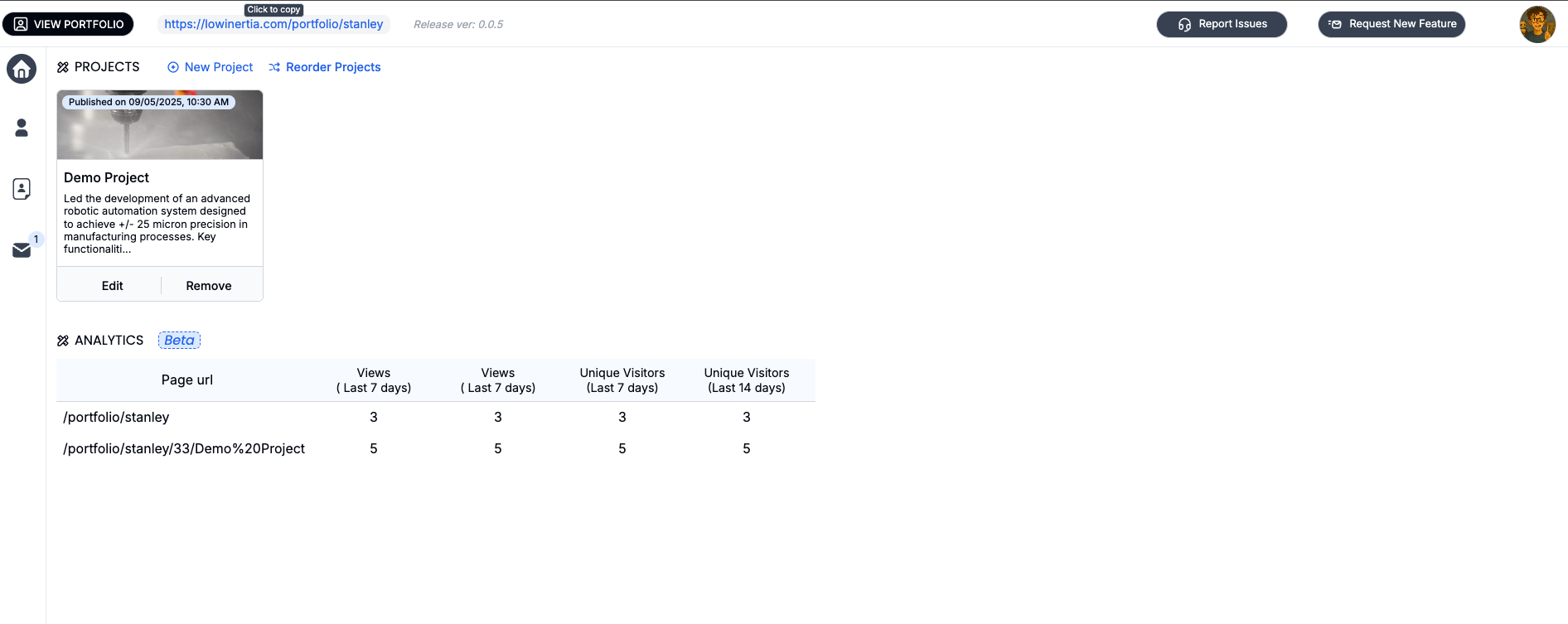Click Remove on Demo Project card

pyautogui.click(x=209, y=286)
